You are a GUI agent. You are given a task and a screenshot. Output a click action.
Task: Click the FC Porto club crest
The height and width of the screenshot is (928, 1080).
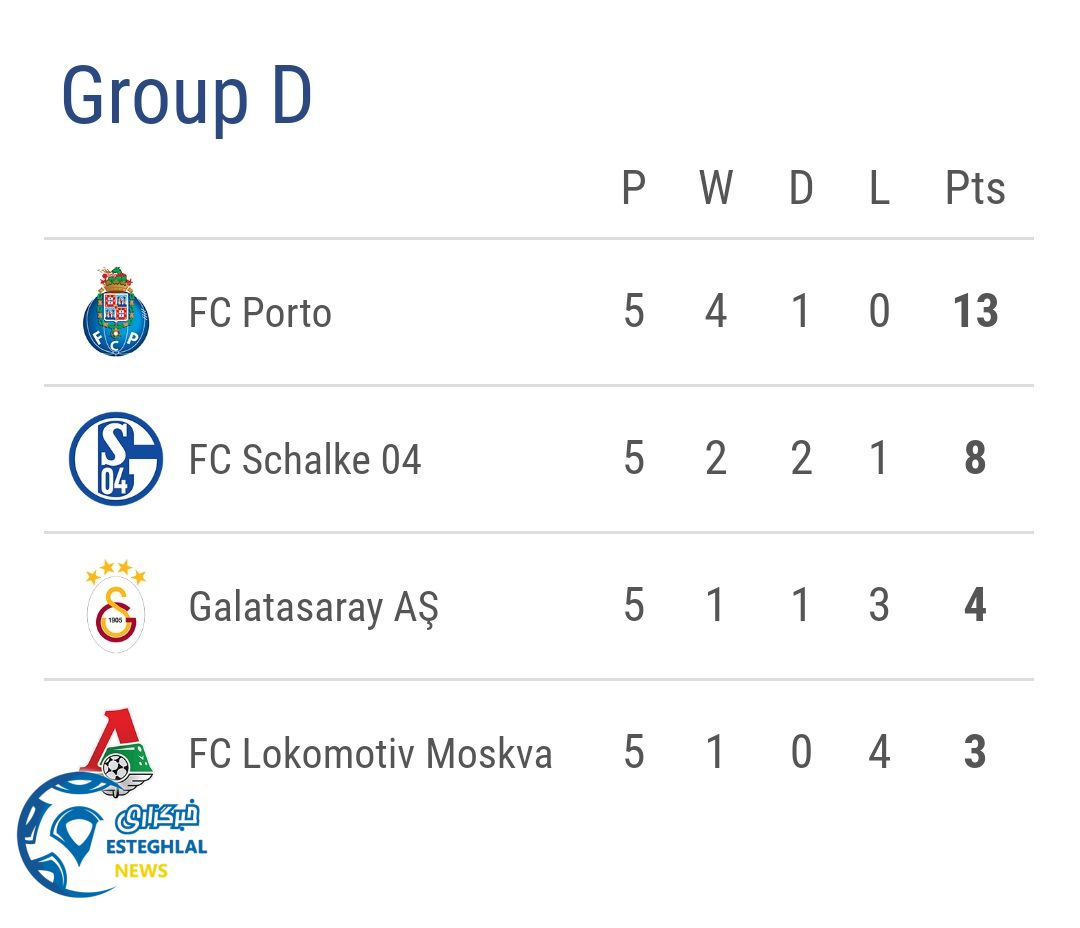(x=116, y=312)
